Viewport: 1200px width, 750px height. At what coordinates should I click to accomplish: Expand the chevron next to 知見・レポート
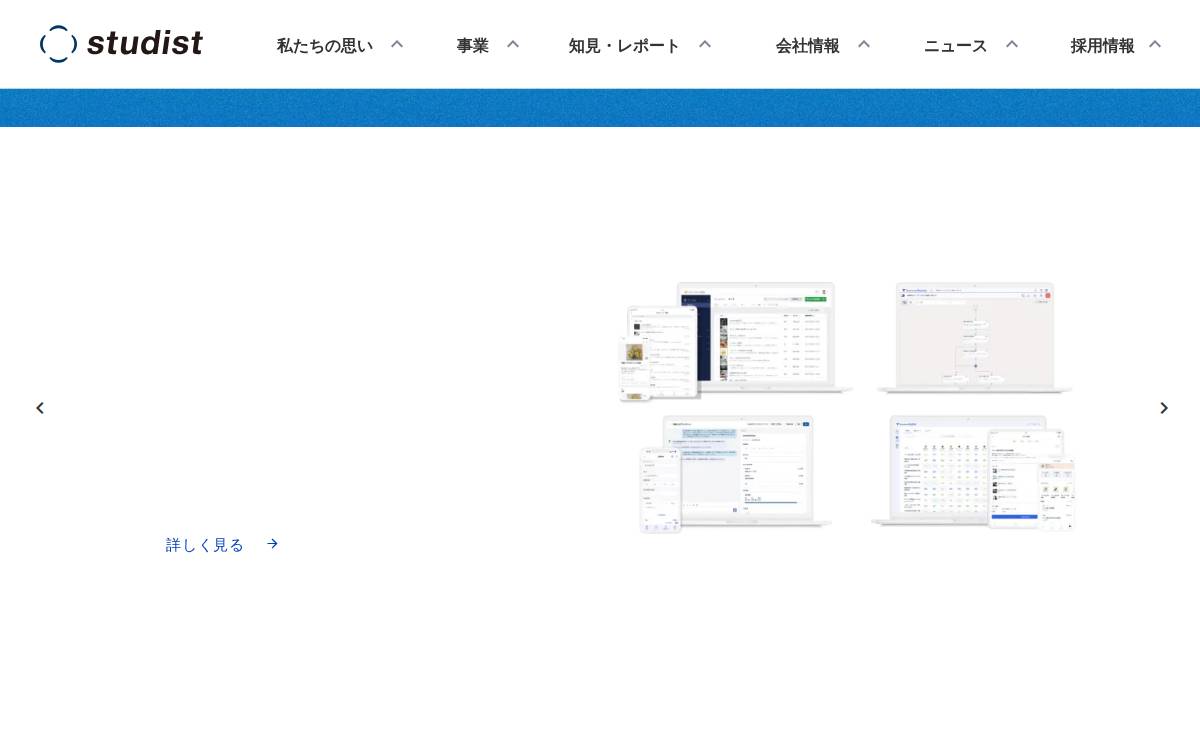pyautogui.click(x=705, y=44)
